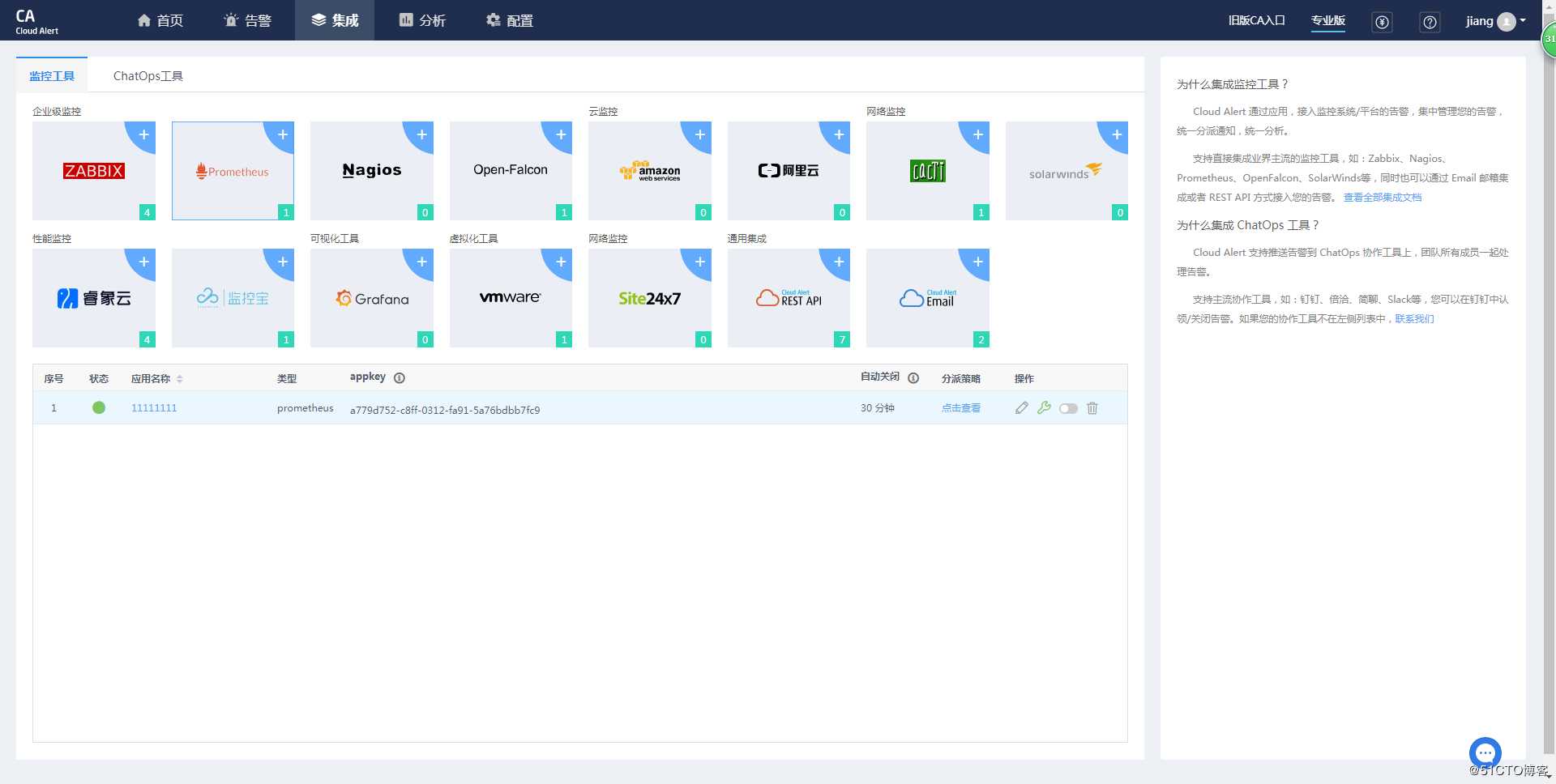Click the 专业版 link in header
Viewport: 1556px width, 784px height.
(x=1328, y=20)
